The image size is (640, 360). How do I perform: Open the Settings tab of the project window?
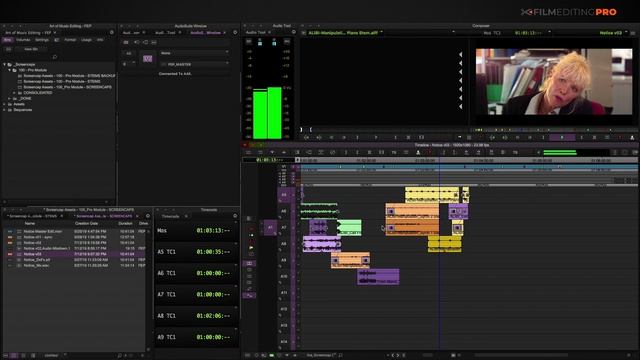tap(42, 40)
